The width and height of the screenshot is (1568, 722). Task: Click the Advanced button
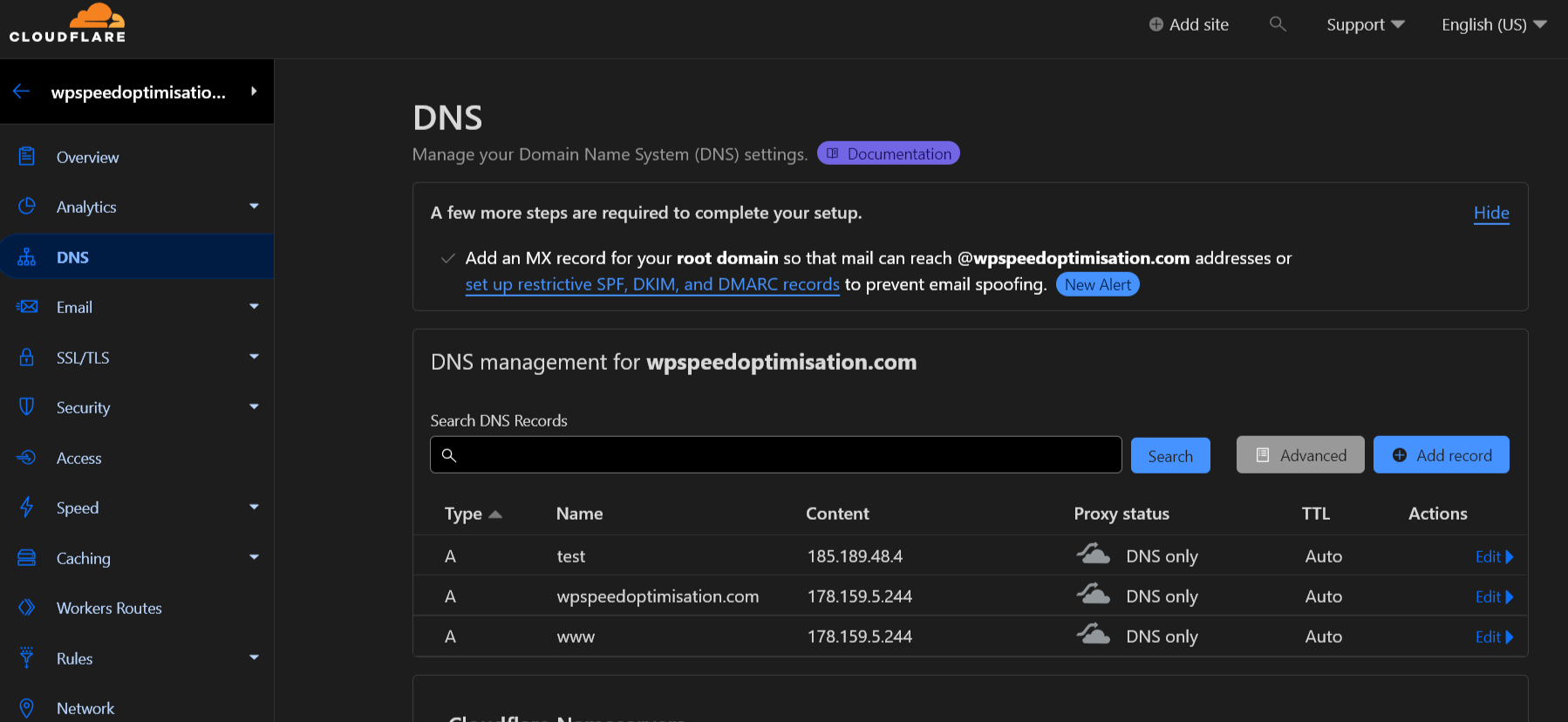pos(1300,455)
